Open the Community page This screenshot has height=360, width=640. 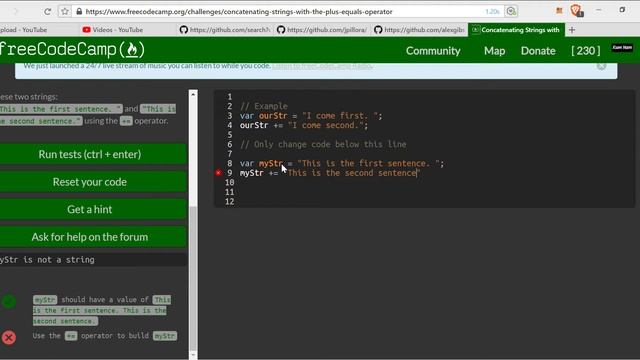click(x=433, y=51)
